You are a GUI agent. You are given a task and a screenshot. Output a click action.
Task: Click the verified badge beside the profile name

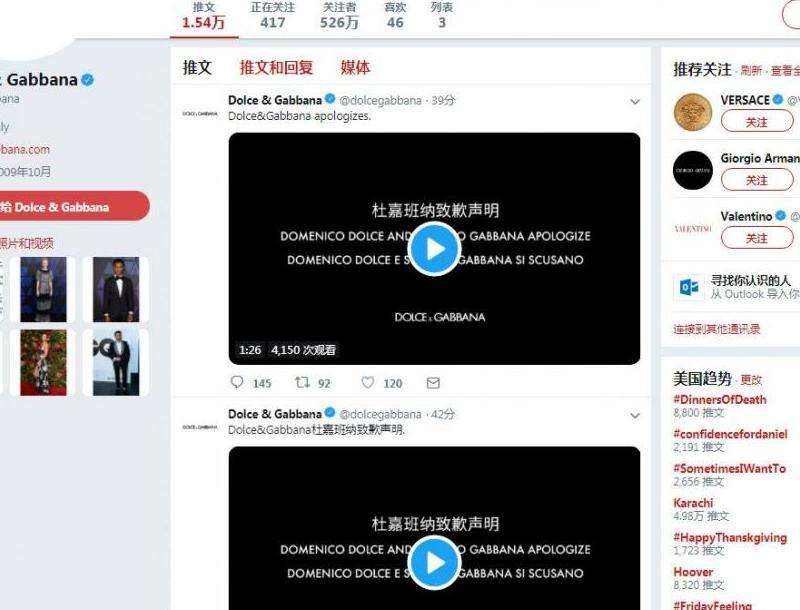pos(88,80)
